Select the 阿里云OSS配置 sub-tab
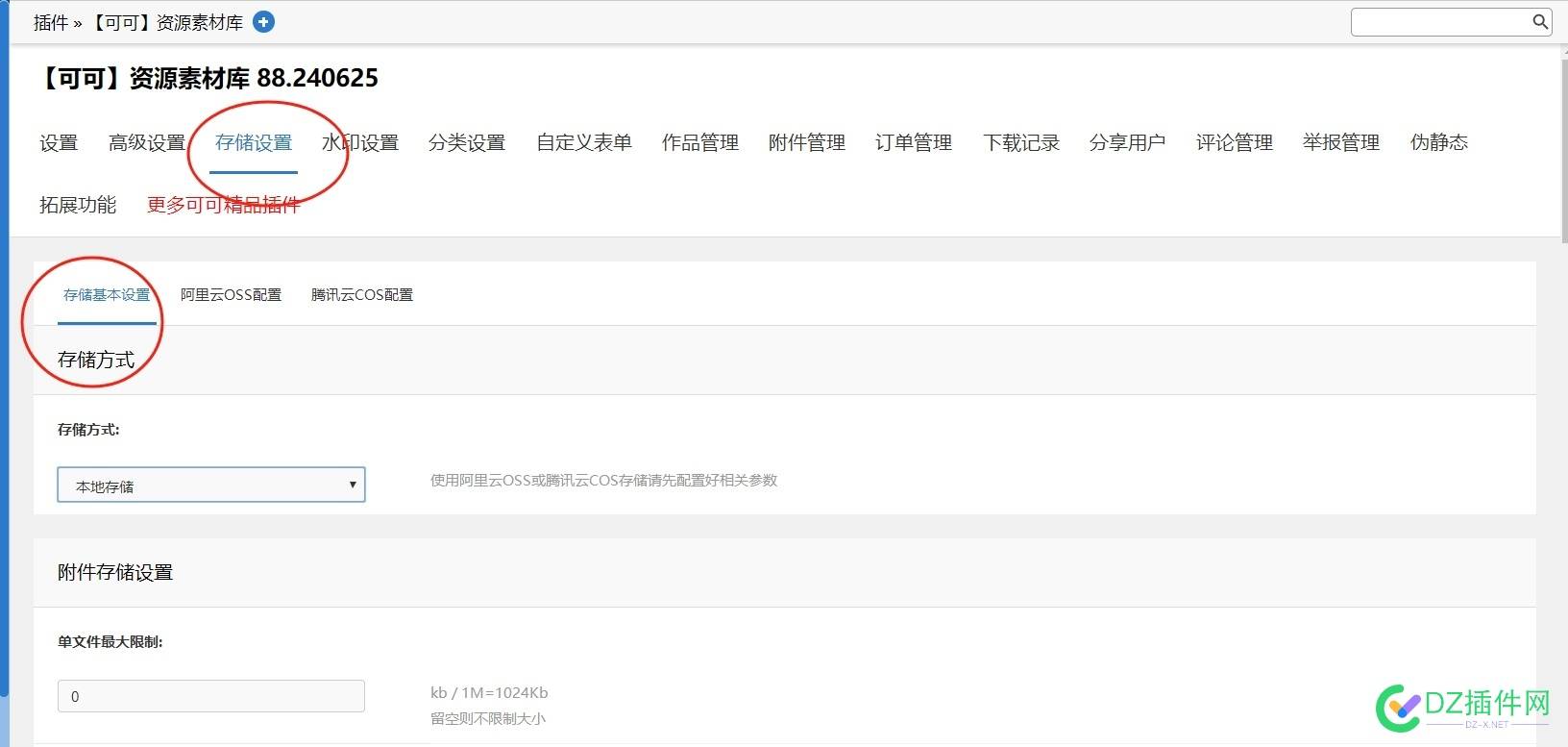Image resolution: width=1568 pixels, height=747 pixels. coord(232,295)
